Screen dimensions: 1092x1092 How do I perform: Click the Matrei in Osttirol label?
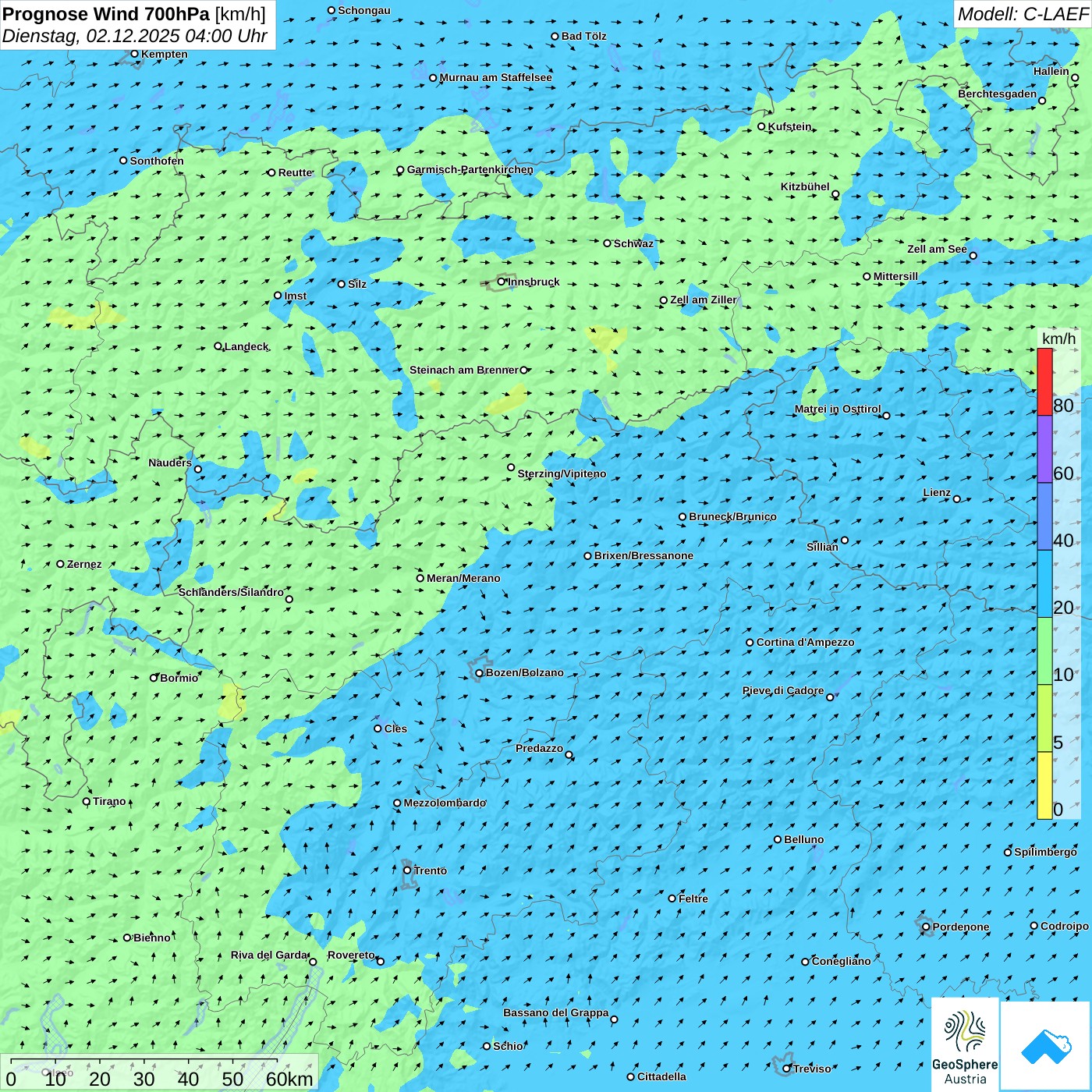click(838, 409)
